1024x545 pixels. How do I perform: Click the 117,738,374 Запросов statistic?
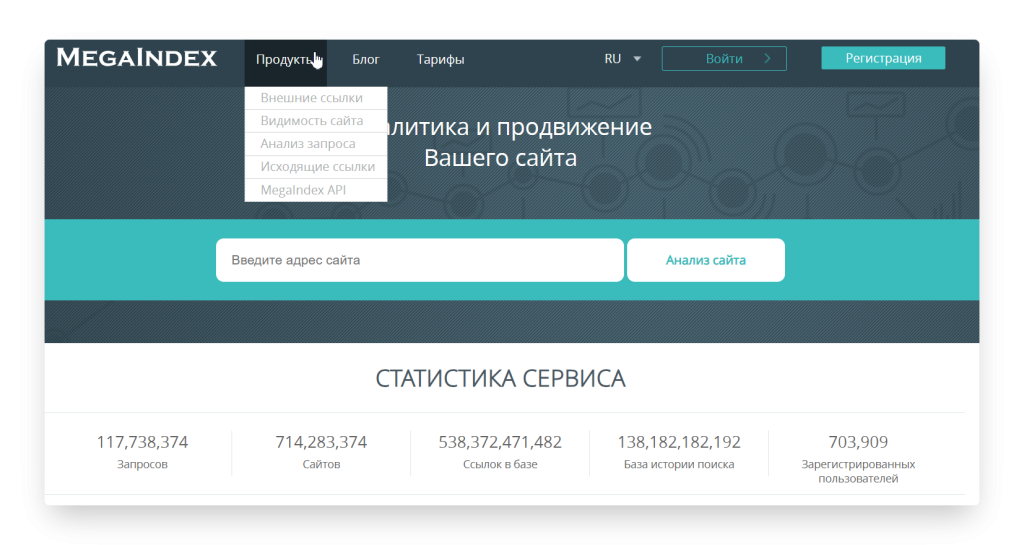(x=142, y=451)
